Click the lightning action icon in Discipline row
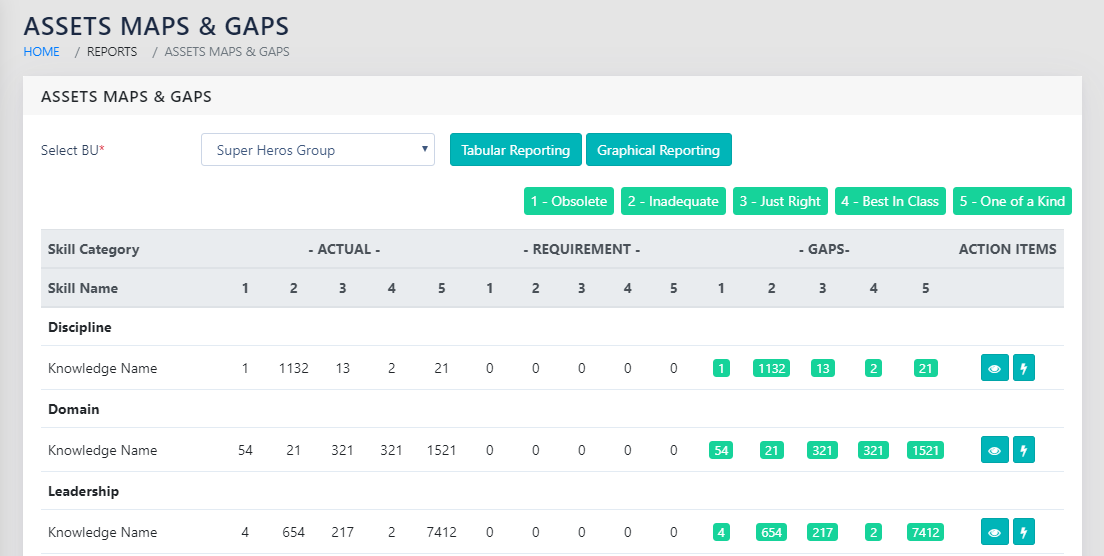The width and height of the screenshot is (1104, 556). tap(1023, 368)
